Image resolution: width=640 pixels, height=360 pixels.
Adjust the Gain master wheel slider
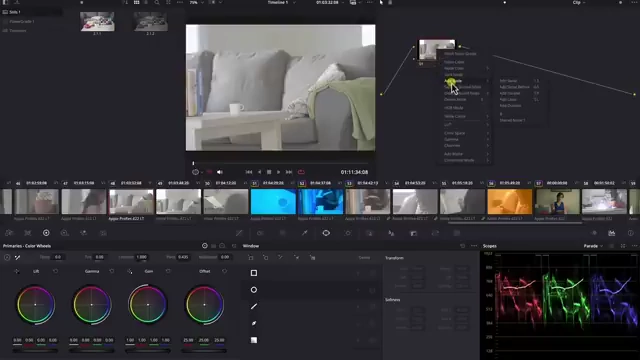148,350
